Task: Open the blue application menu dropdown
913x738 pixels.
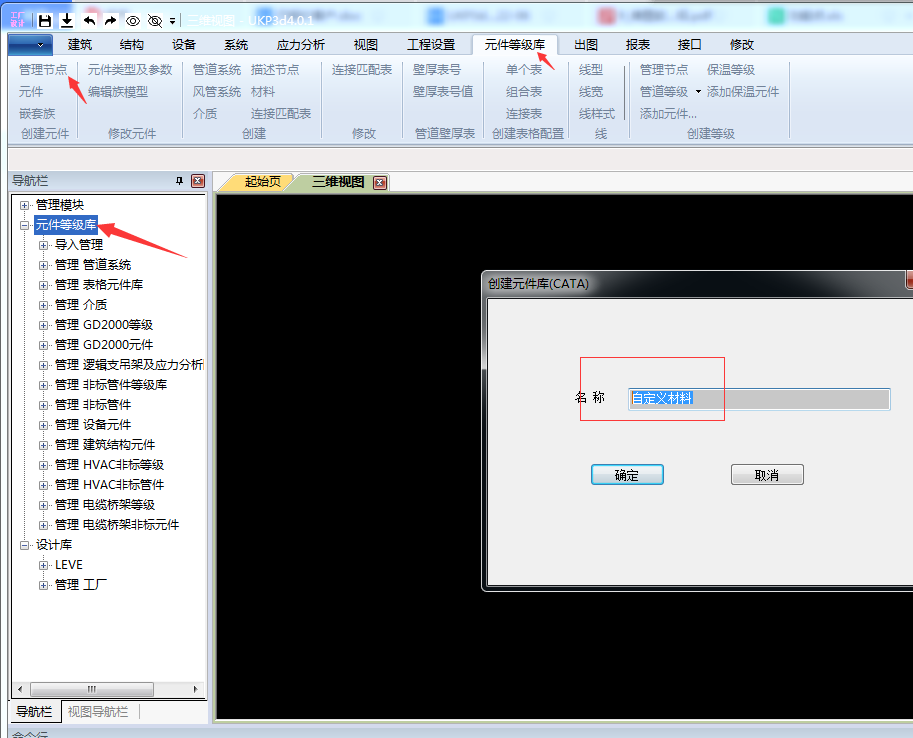Action: [30, 44]
